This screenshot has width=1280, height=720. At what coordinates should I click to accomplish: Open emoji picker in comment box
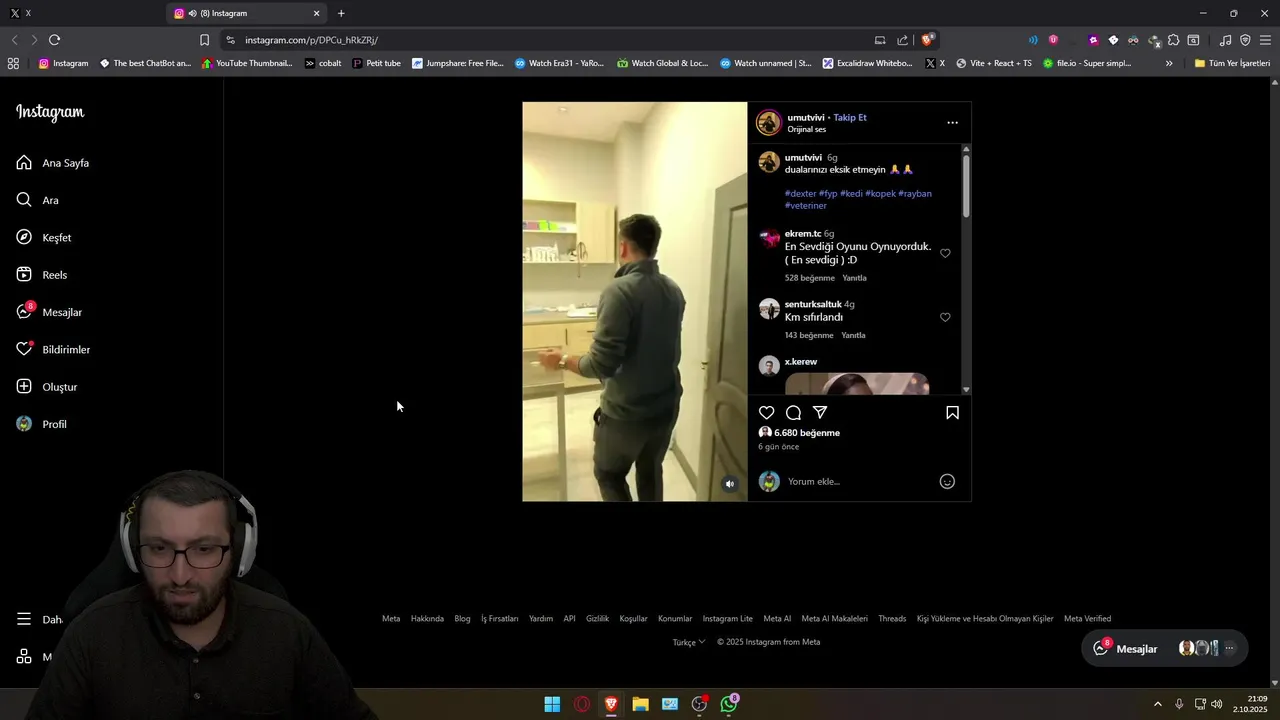coord(947,482)
